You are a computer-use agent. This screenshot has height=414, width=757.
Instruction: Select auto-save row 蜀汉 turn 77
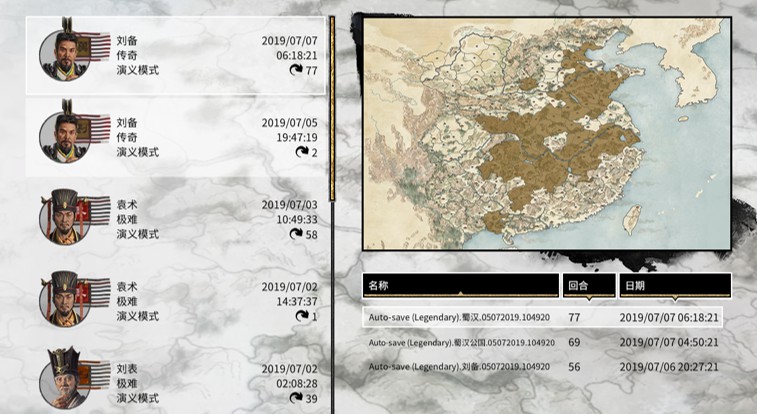542,317
